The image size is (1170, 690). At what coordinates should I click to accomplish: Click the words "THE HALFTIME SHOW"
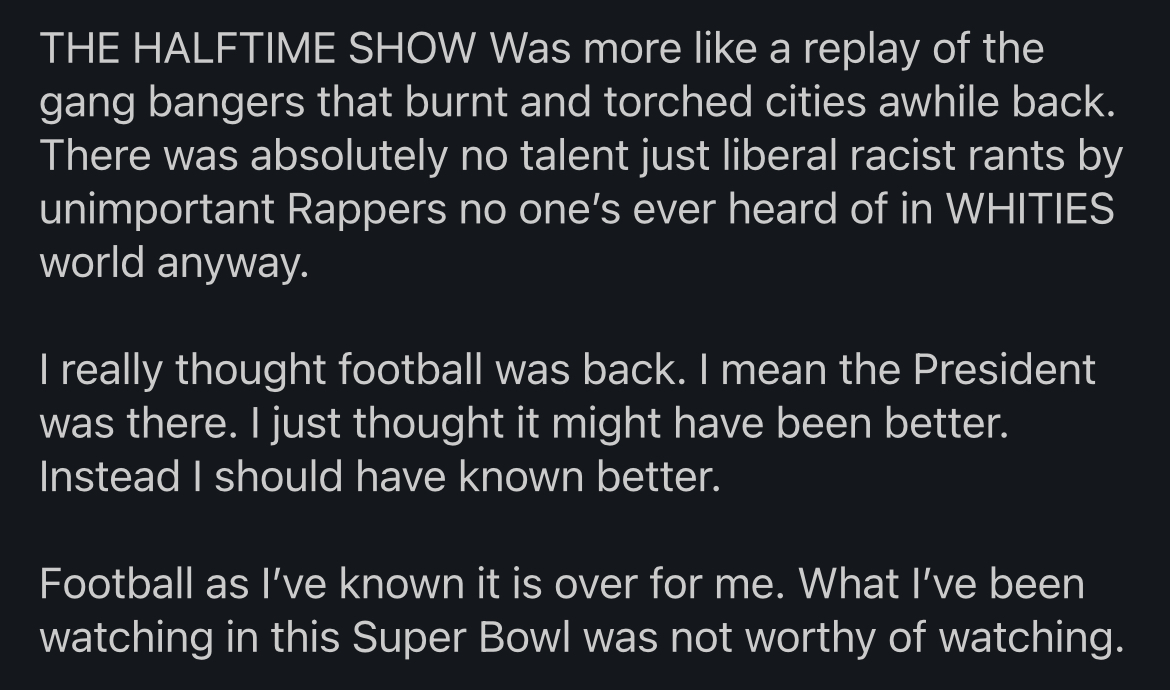[257, 49]
